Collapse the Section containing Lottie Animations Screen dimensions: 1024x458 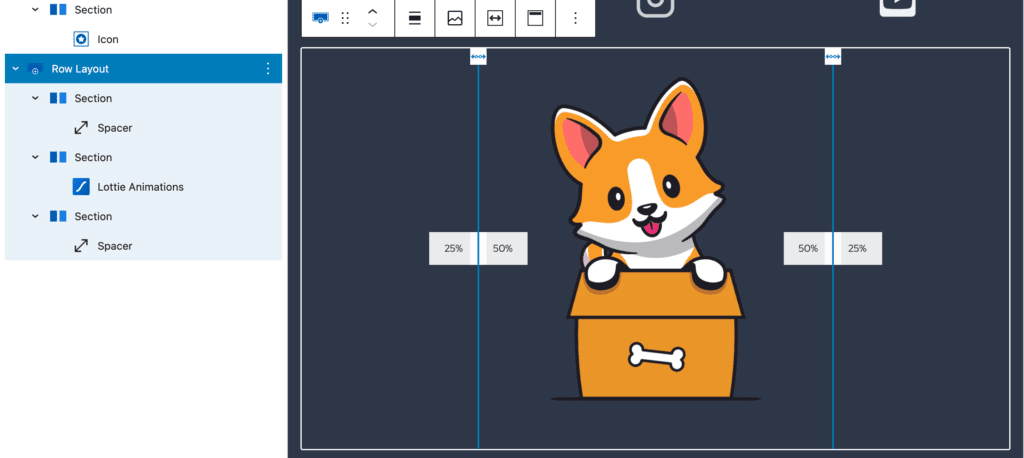[35, 157]
